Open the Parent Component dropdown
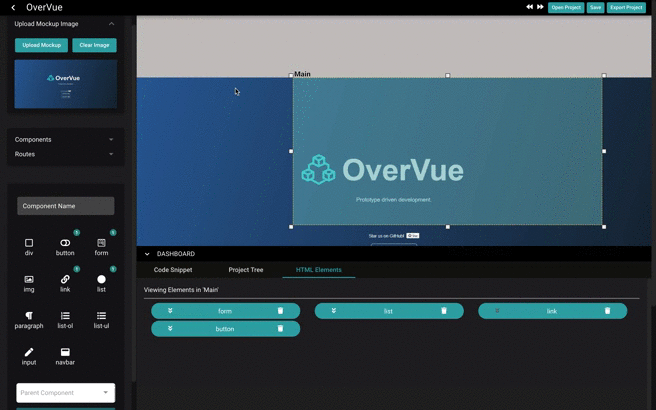 (66, 392)
